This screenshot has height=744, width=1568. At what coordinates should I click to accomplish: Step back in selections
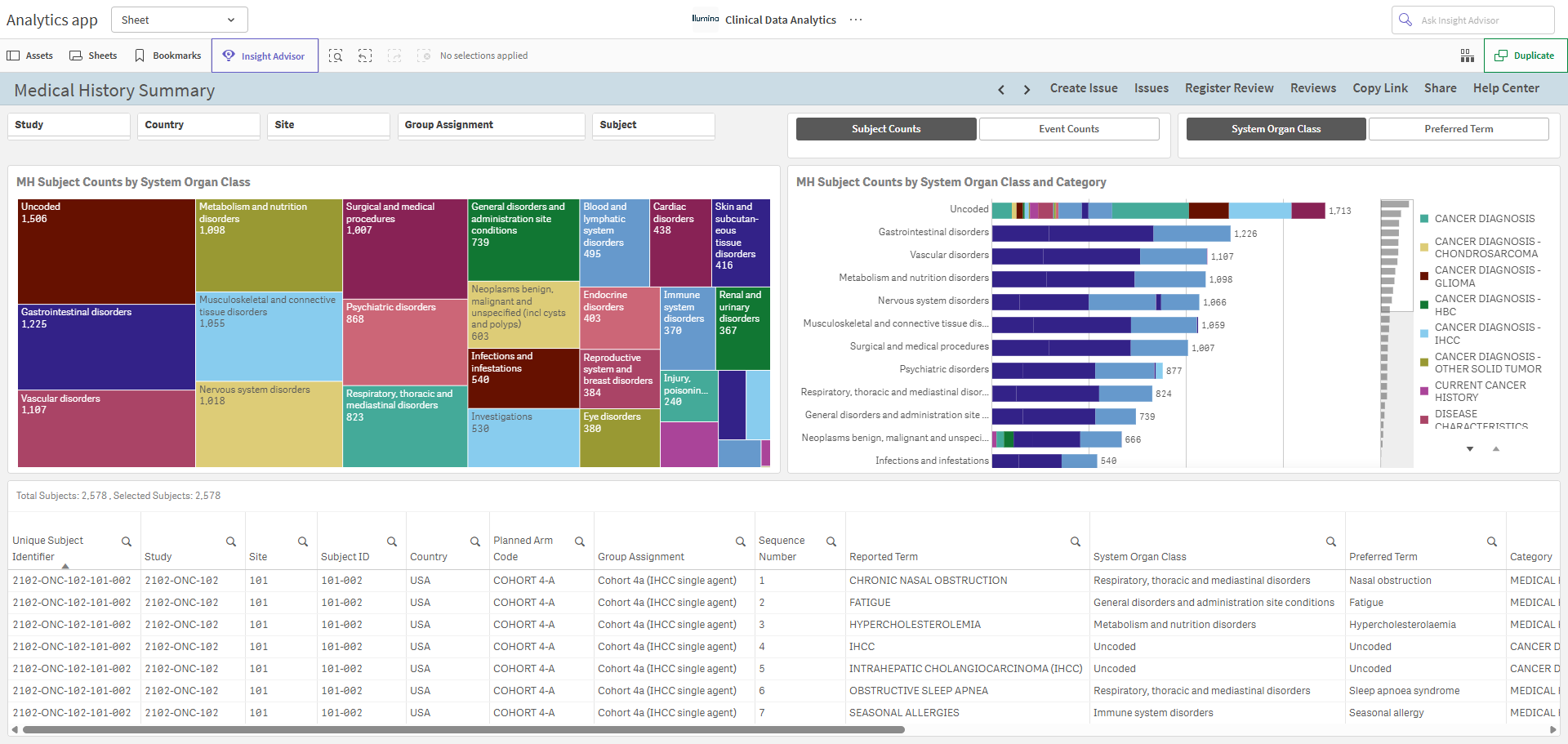click(x=365, y=56)
